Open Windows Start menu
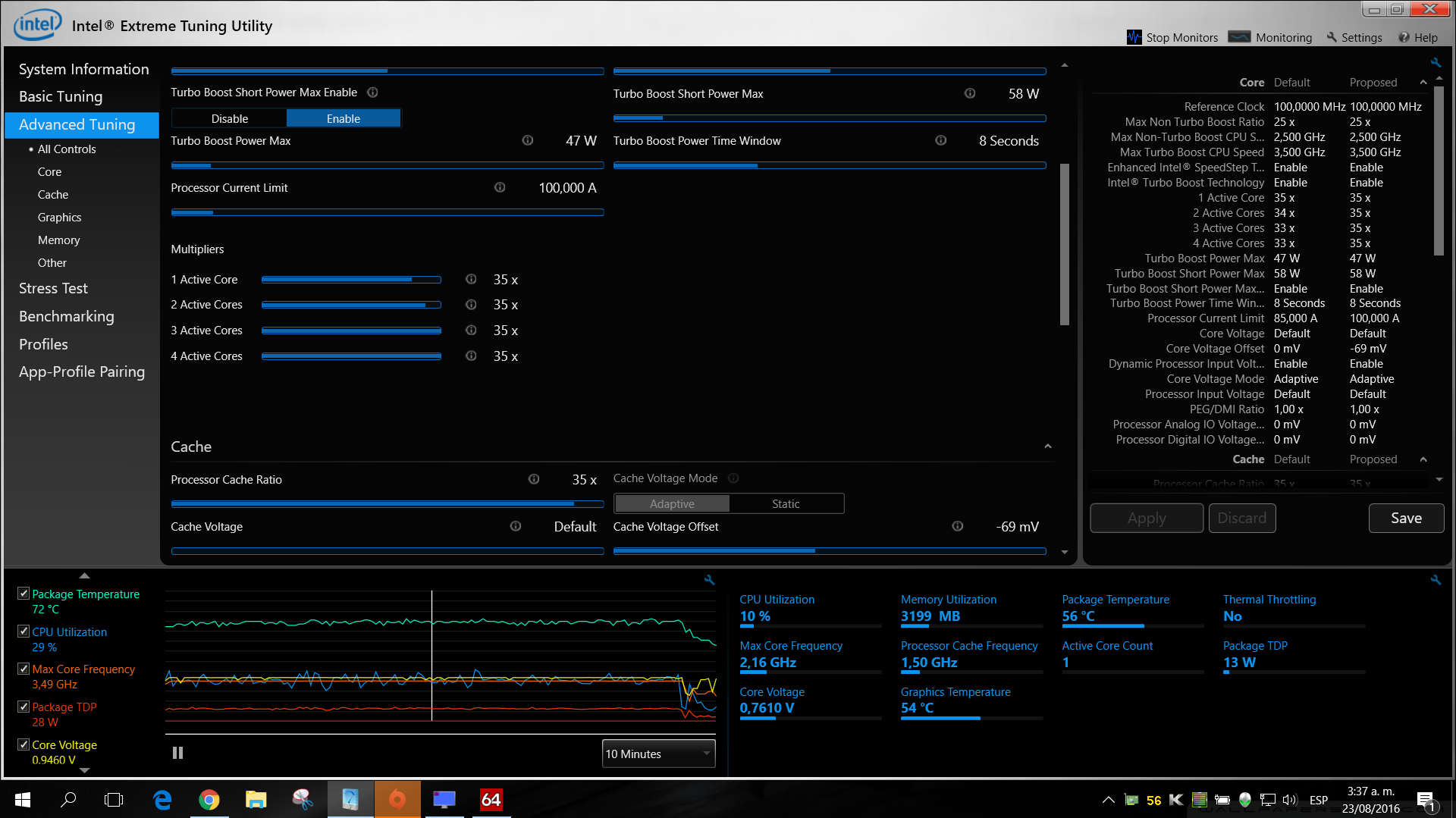The image size is (1456, 818). click(x=23, y=800)
